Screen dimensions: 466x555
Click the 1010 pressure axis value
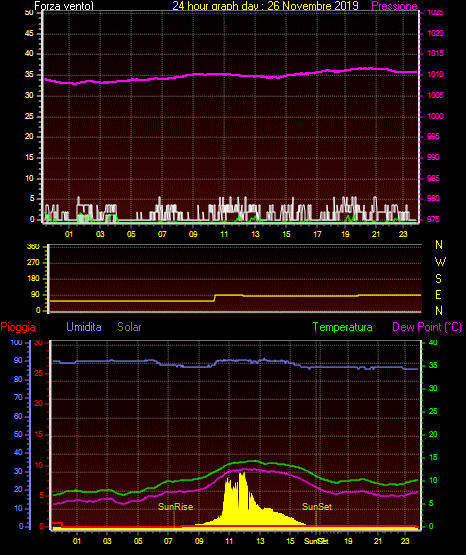coord(435,74)
